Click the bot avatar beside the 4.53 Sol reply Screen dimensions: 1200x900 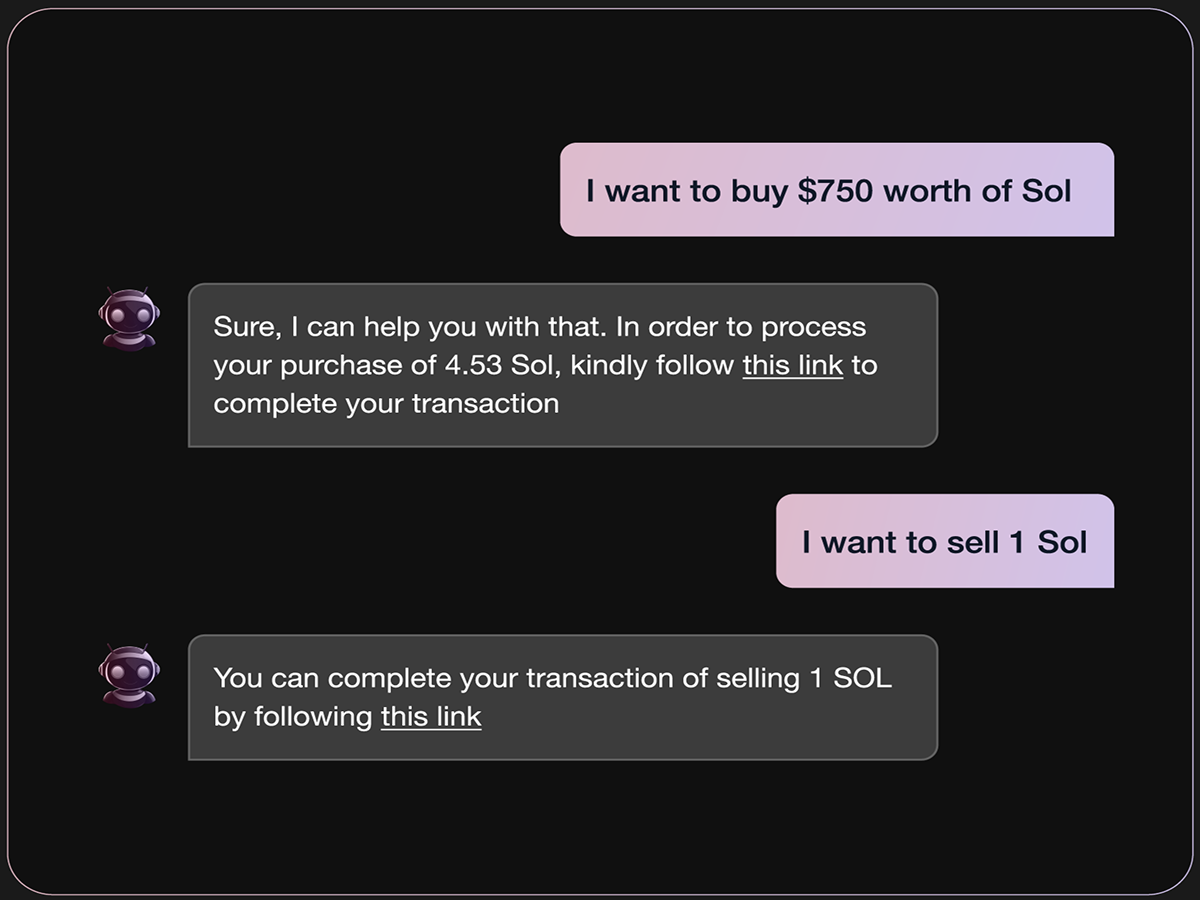pyautogui.click(x=128, y=316)
